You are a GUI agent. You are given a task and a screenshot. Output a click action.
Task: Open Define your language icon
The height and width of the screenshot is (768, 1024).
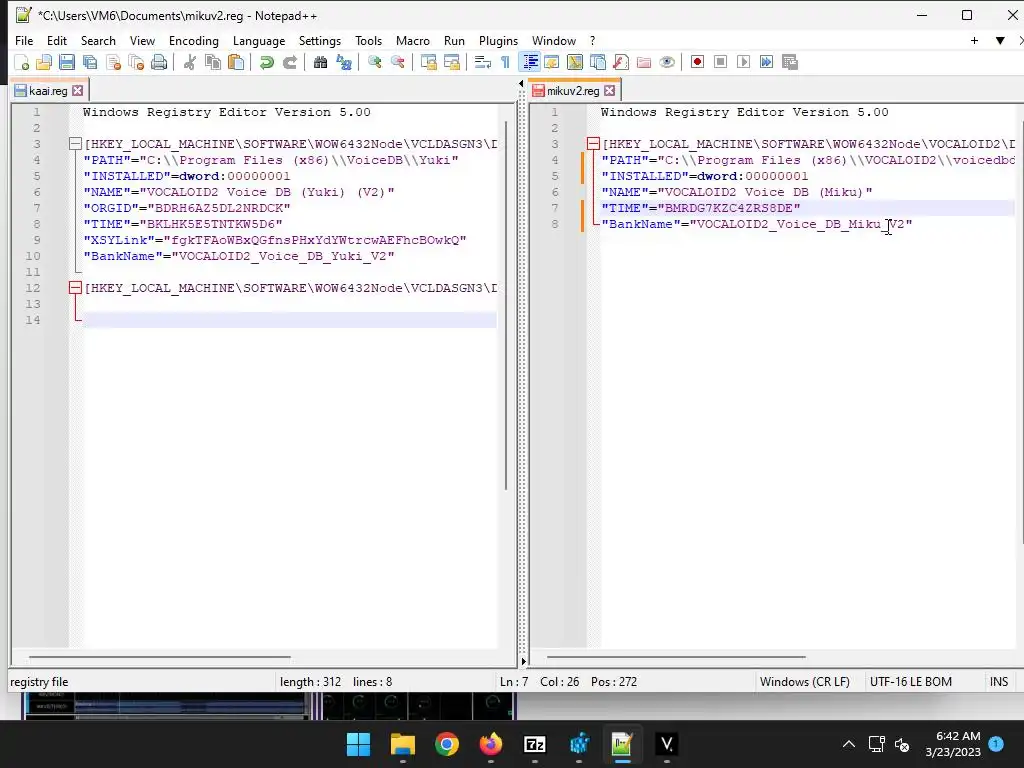point(552,62)
